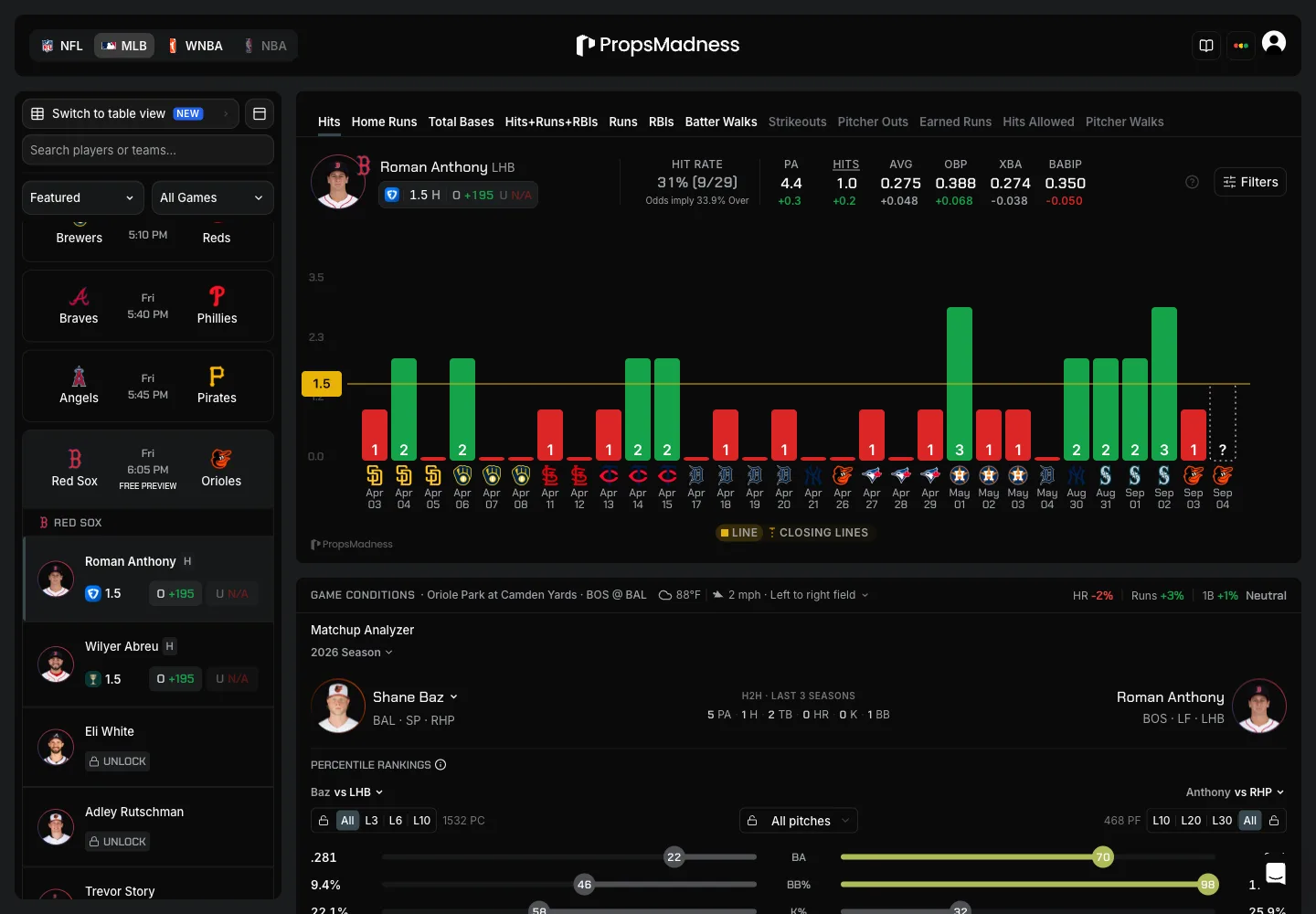Click the help question mark icon near Filters
1316x914 pixels.
[x=1192, y=182]
